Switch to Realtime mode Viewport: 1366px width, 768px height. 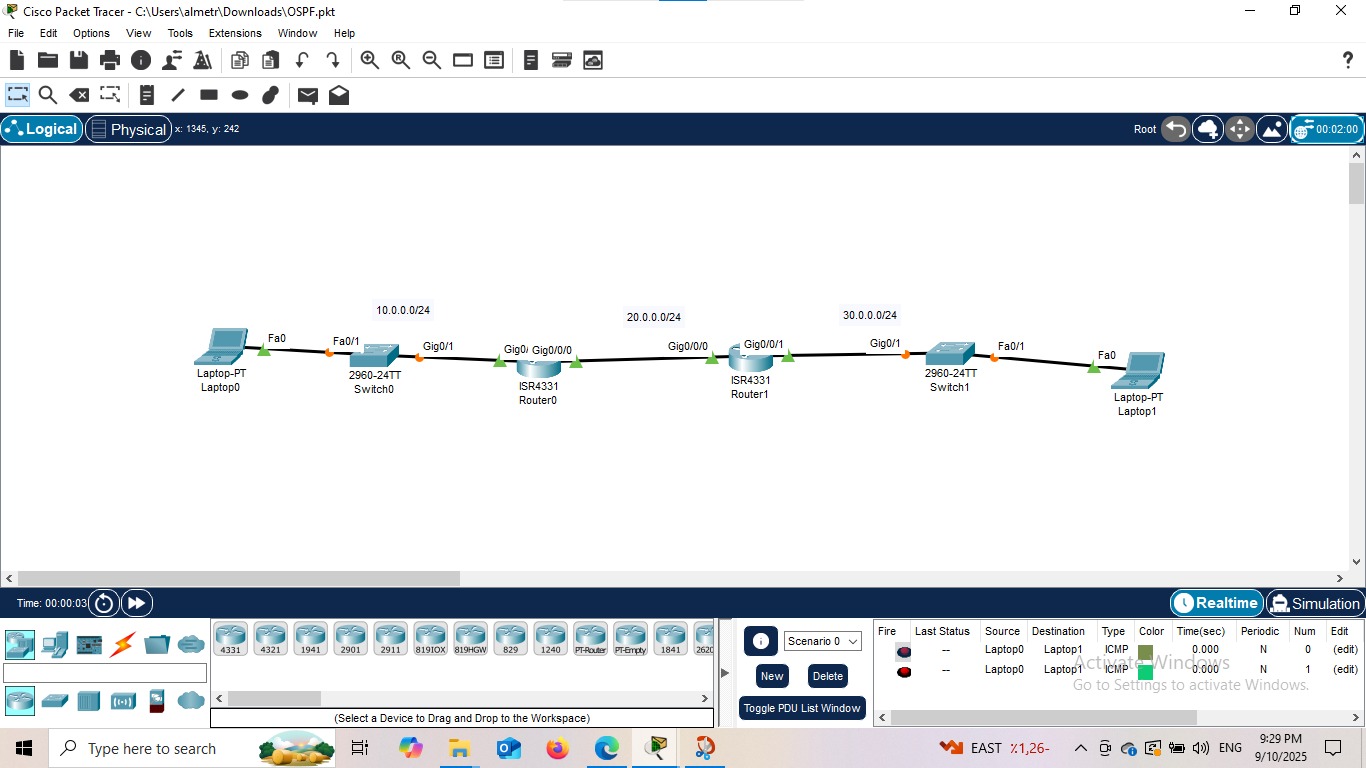(x=1216, y=603)
